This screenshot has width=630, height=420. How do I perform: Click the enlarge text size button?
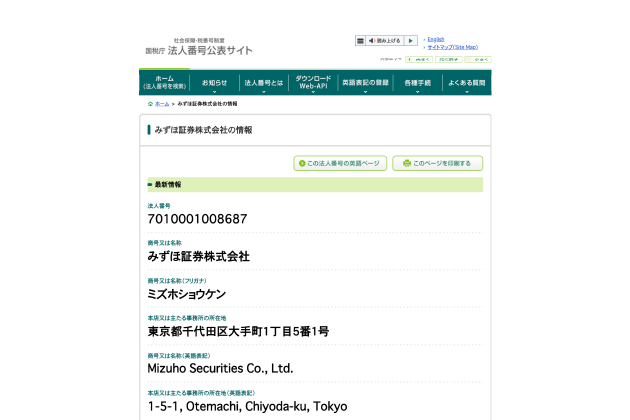pyautogui.click(x=419, y=59)
